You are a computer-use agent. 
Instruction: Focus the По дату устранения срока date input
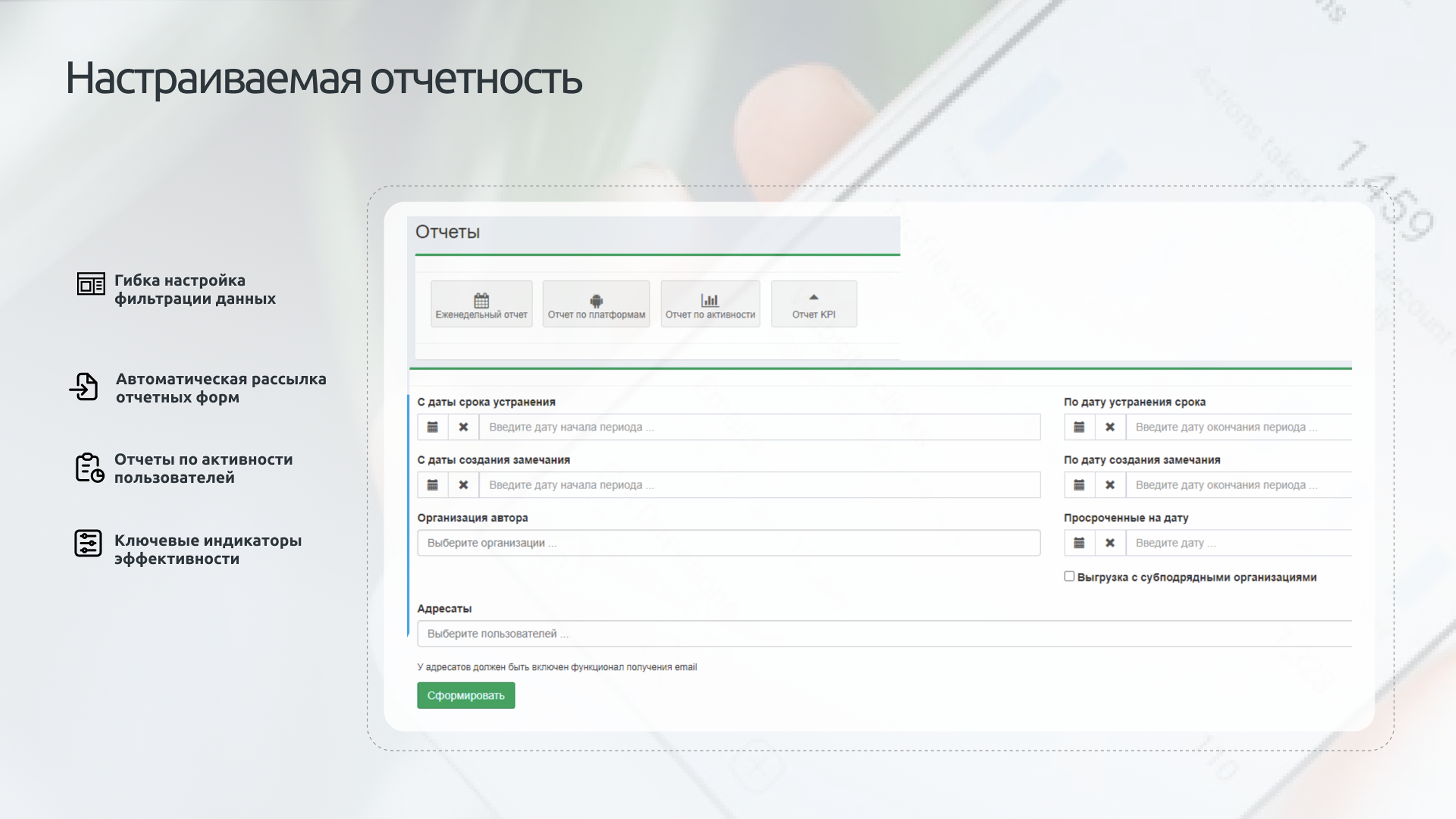click(x=1239, y=427)
